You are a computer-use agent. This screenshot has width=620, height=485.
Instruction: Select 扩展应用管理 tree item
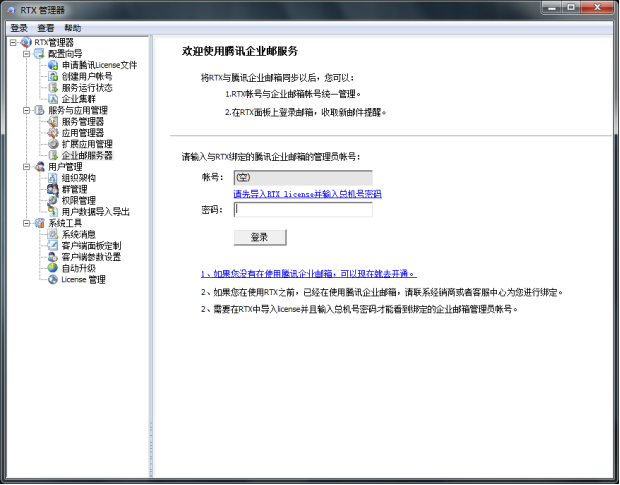[87, 144]
